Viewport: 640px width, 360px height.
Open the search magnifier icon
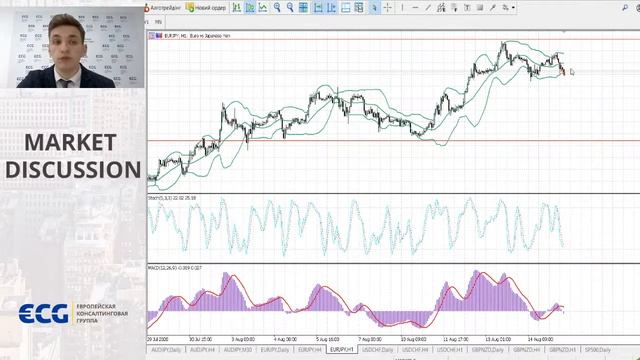pyautogui.click(x=625, y=7)
